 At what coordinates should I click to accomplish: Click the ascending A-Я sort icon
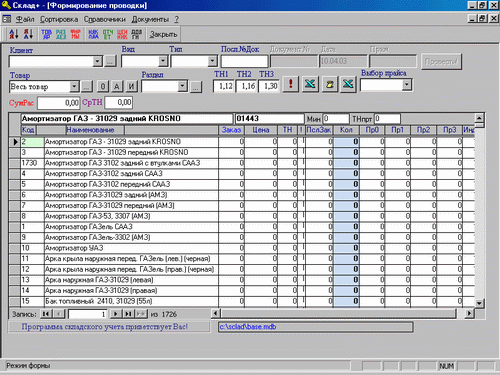pyautogui.click(x=14, y=34)
